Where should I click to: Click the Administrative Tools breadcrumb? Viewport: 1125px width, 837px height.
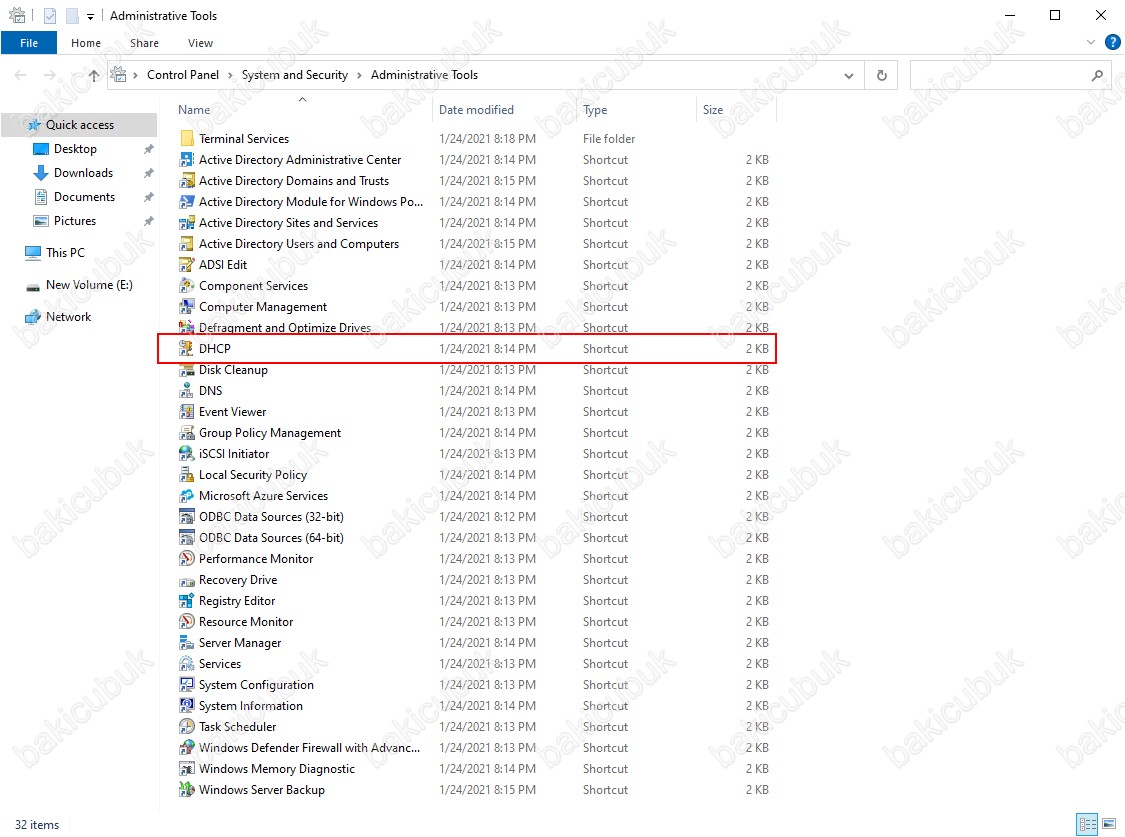(x=424, y=75)
